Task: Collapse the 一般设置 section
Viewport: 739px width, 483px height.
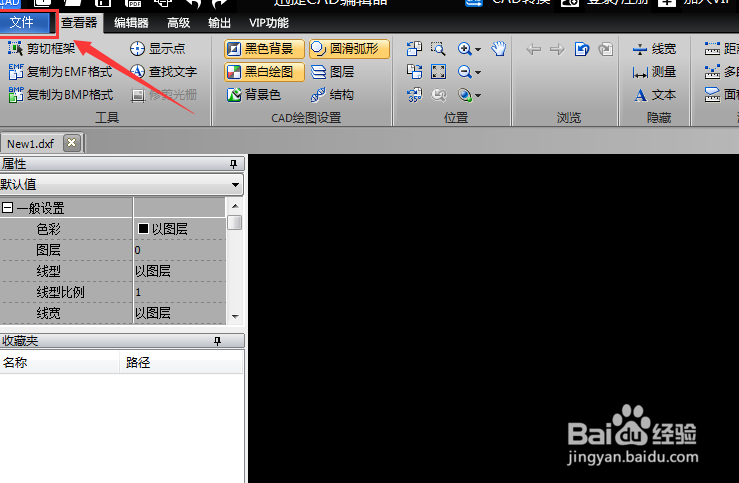Action: (x=7, y=207)
